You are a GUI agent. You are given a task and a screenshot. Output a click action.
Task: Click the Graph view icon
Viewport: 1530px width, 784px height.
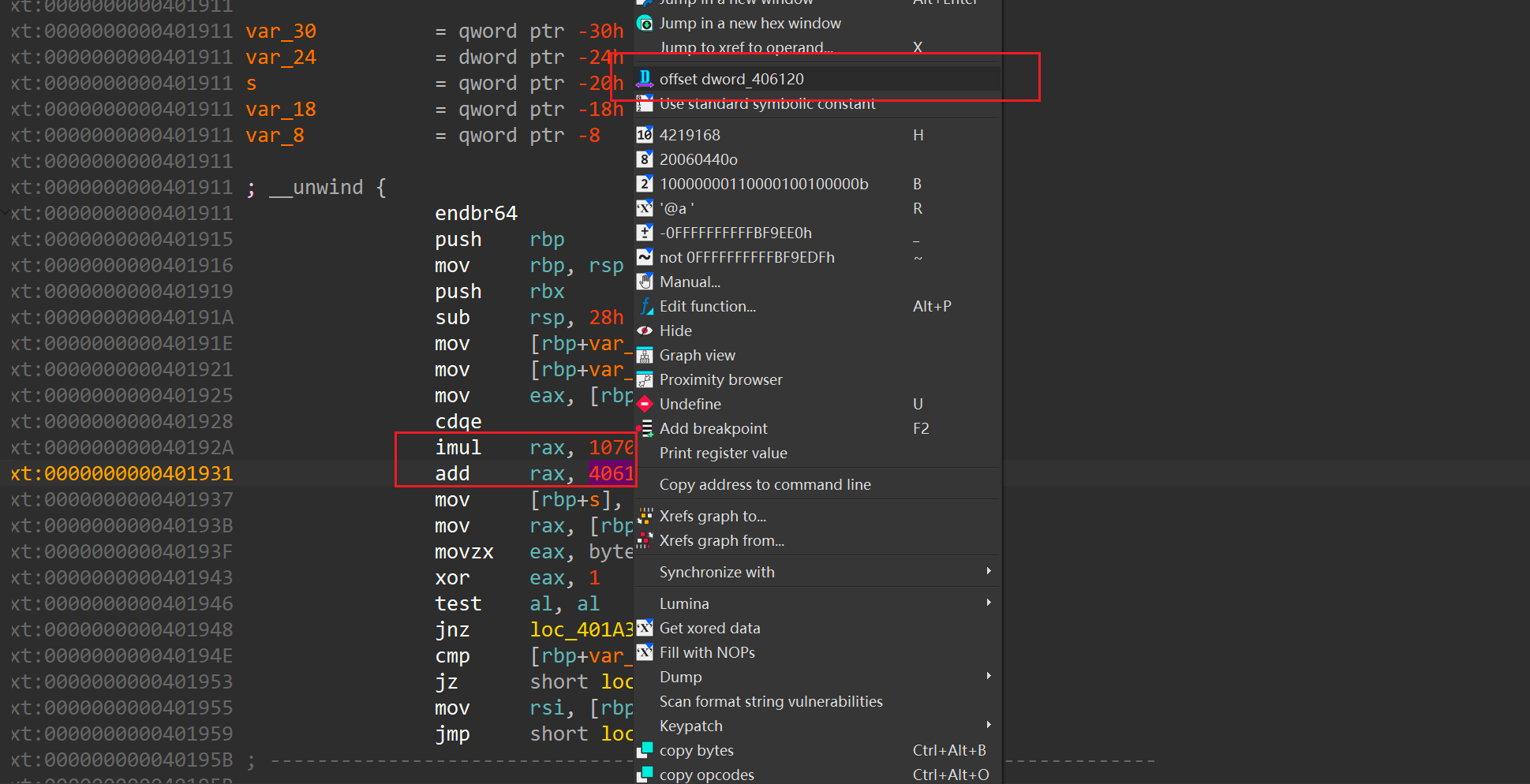click(x=645, y=355)
